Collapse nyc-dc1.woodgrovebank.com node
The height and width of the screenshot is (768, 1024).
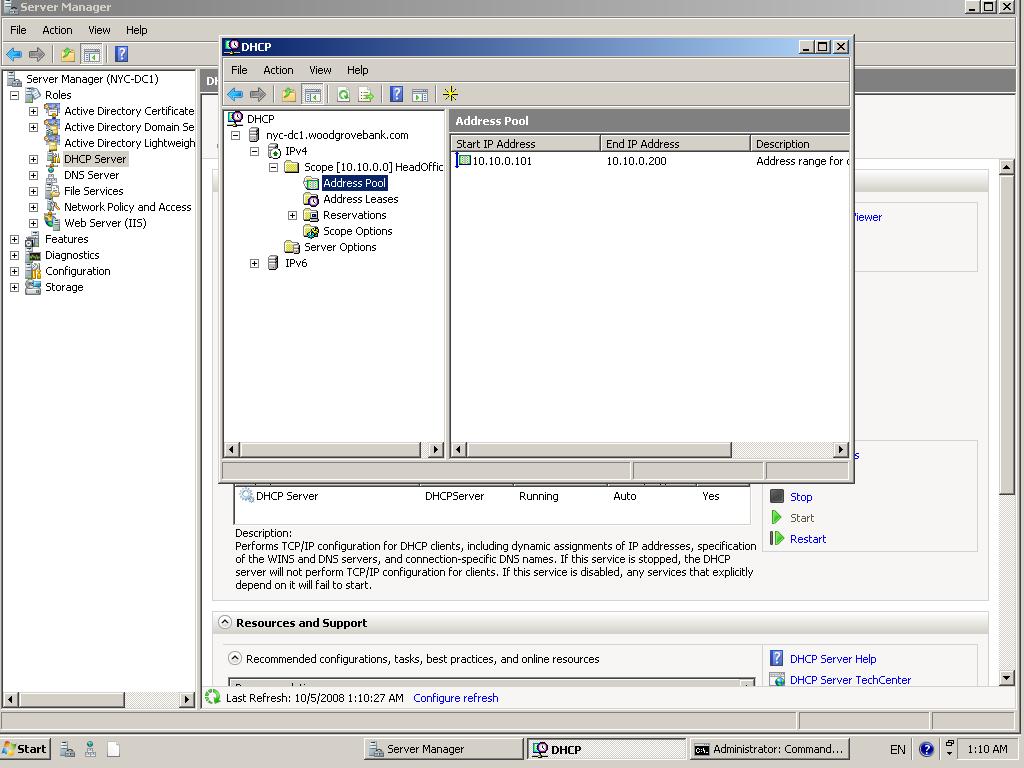tap(236, 135)
